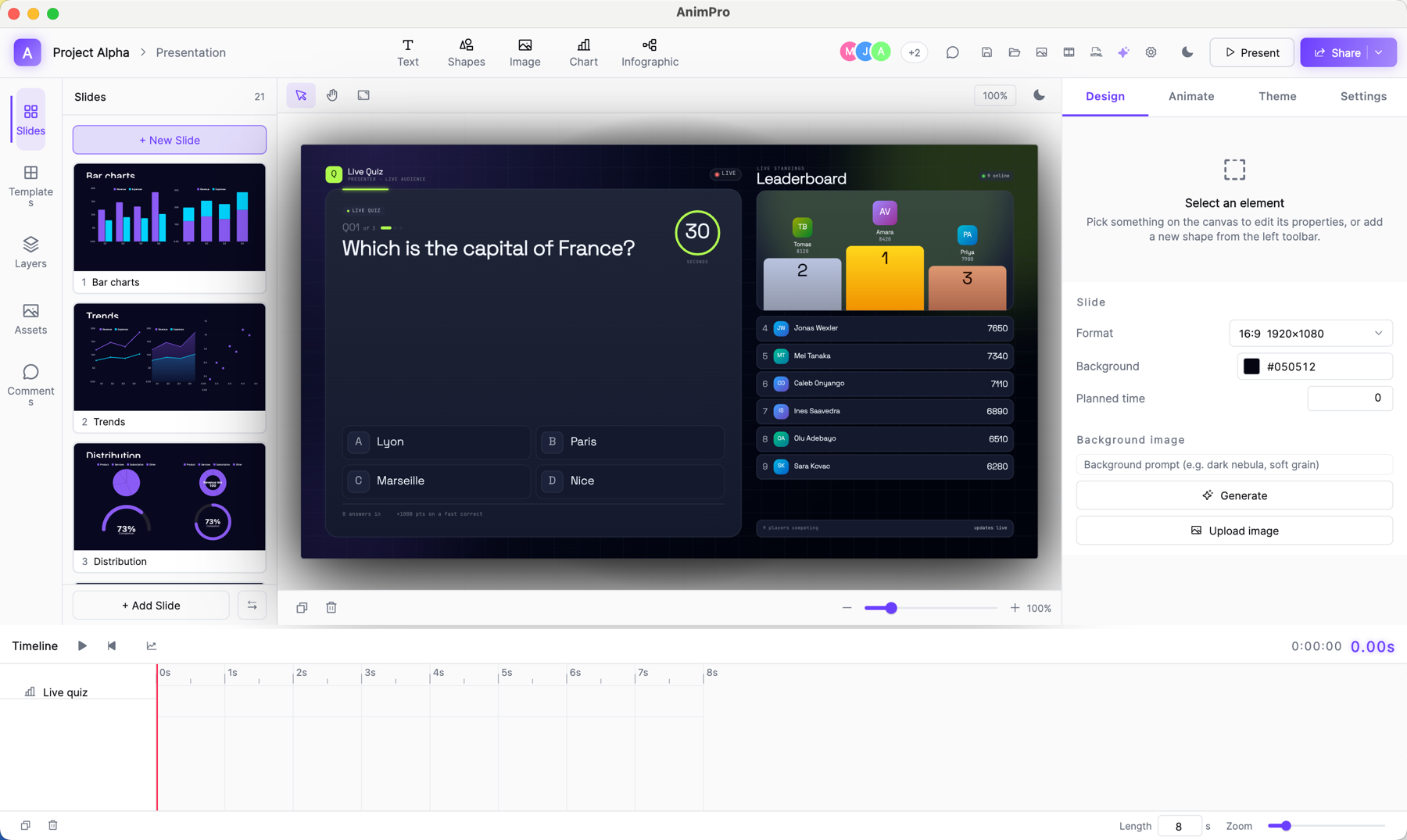This screenshot has height=840, width=1407.
Task: Open the Slides sidebar panel
Action: click(30, 120)
